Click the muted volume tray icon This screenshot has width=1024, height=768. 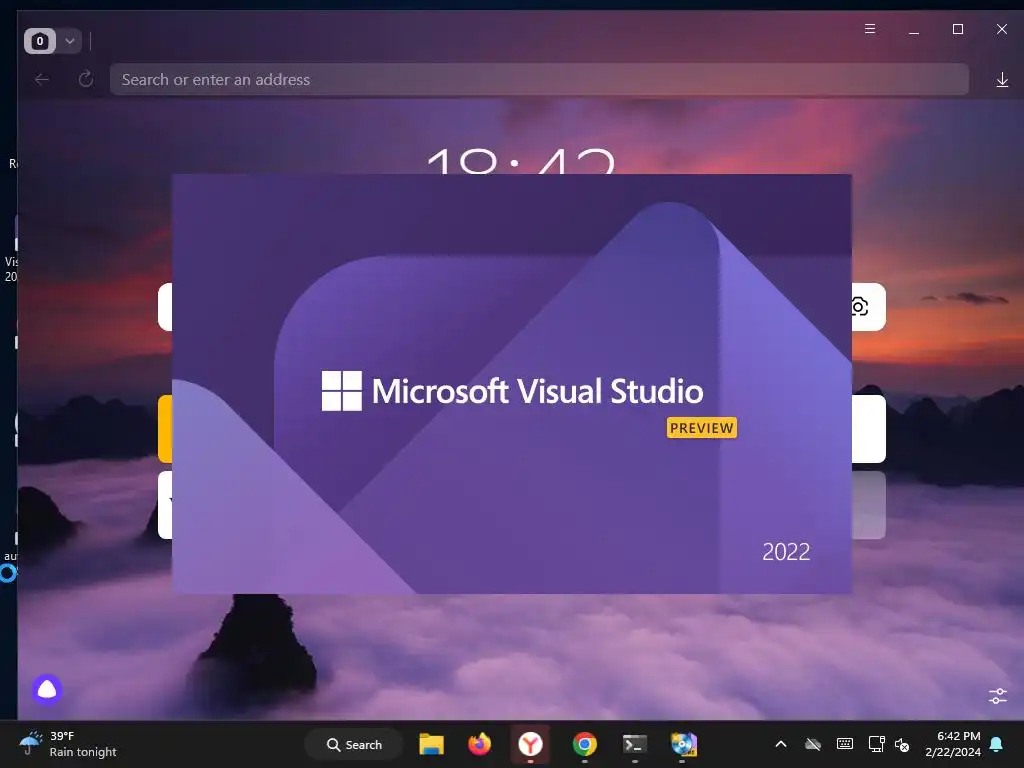click(903, 744)
